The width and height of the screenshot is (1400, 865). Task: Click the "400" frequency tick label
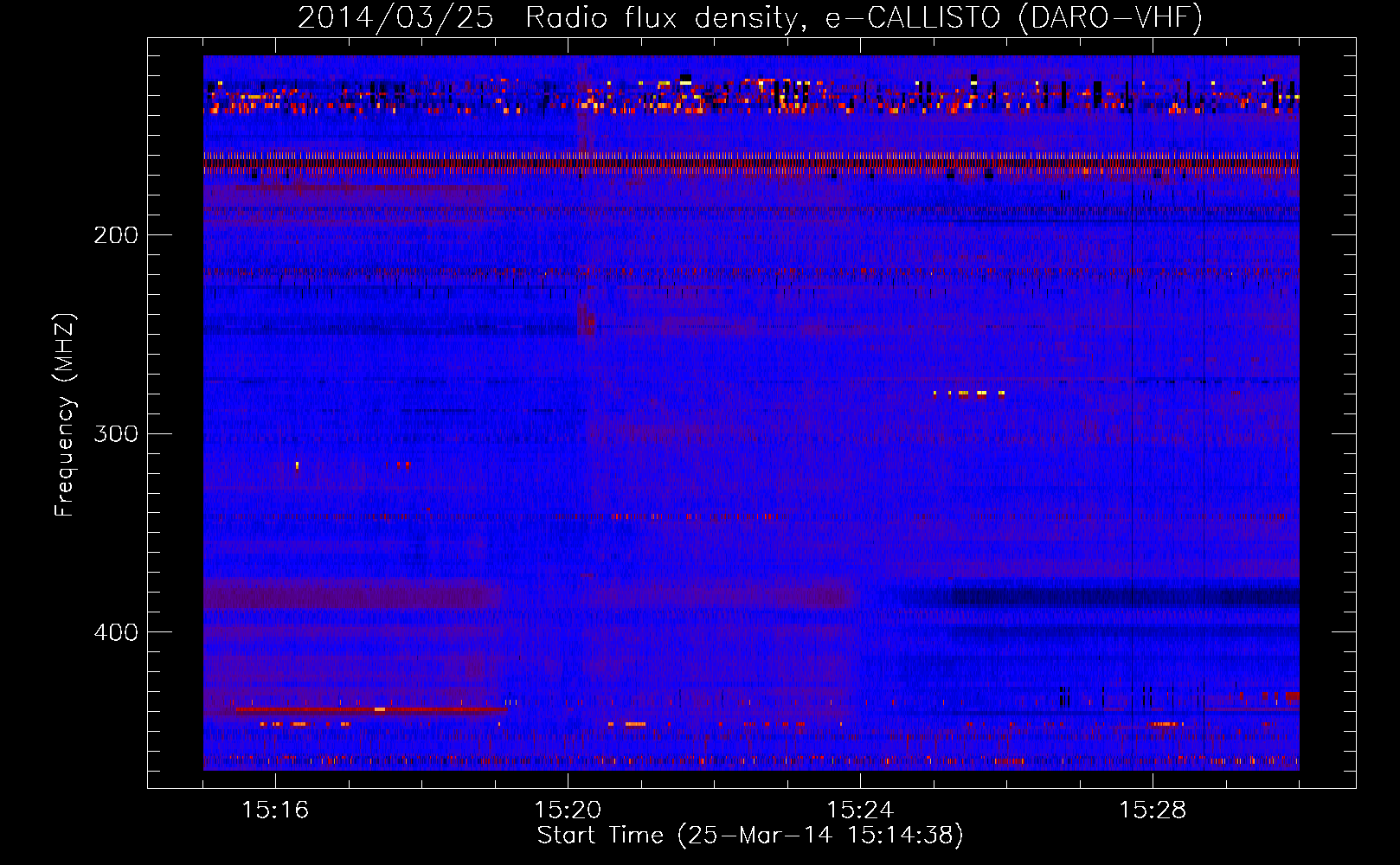pos(116,632)
